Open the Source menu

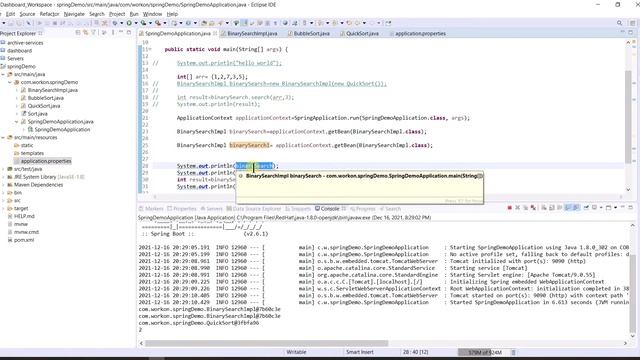[x=27, y=14]
